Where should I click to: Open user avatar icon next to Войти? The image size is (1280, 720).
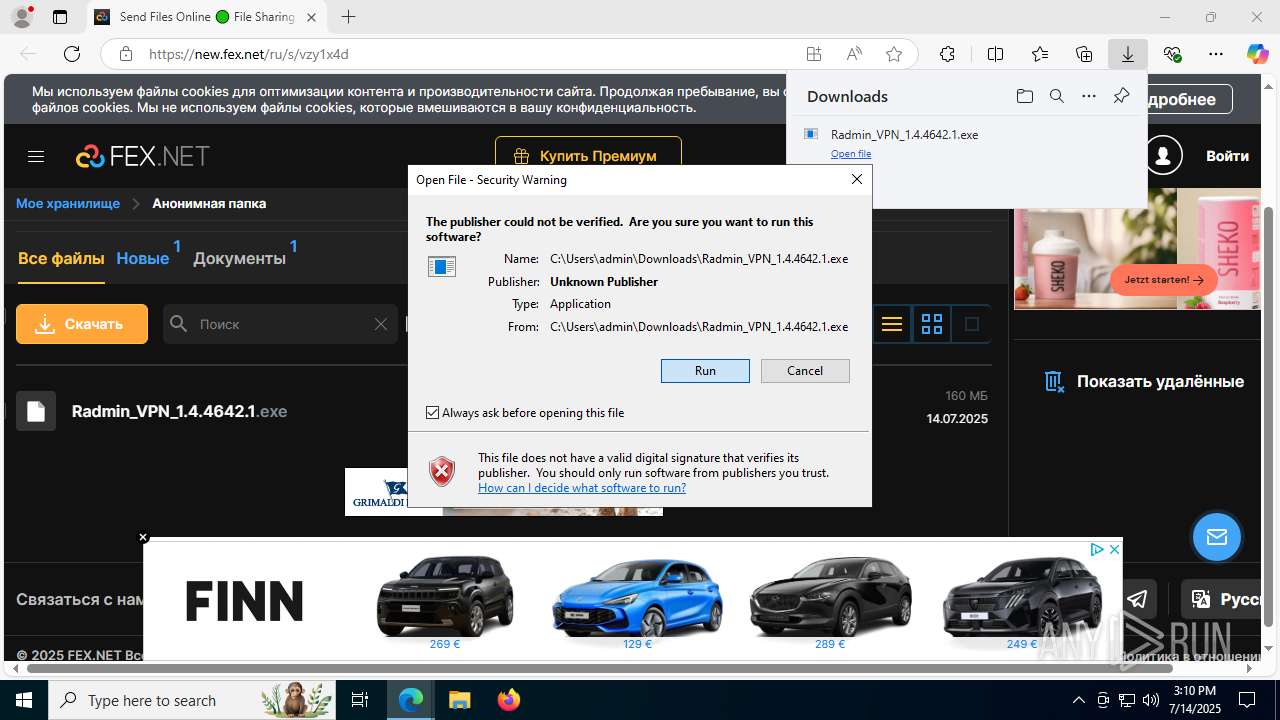(1163, 156)
